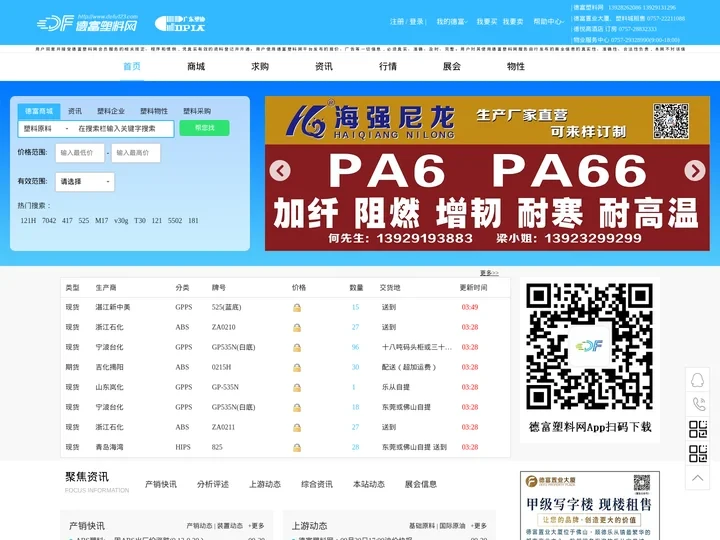This screenshot has width=720, height=540.
Task: Click hot search term 5502
Action: [175, 221]
